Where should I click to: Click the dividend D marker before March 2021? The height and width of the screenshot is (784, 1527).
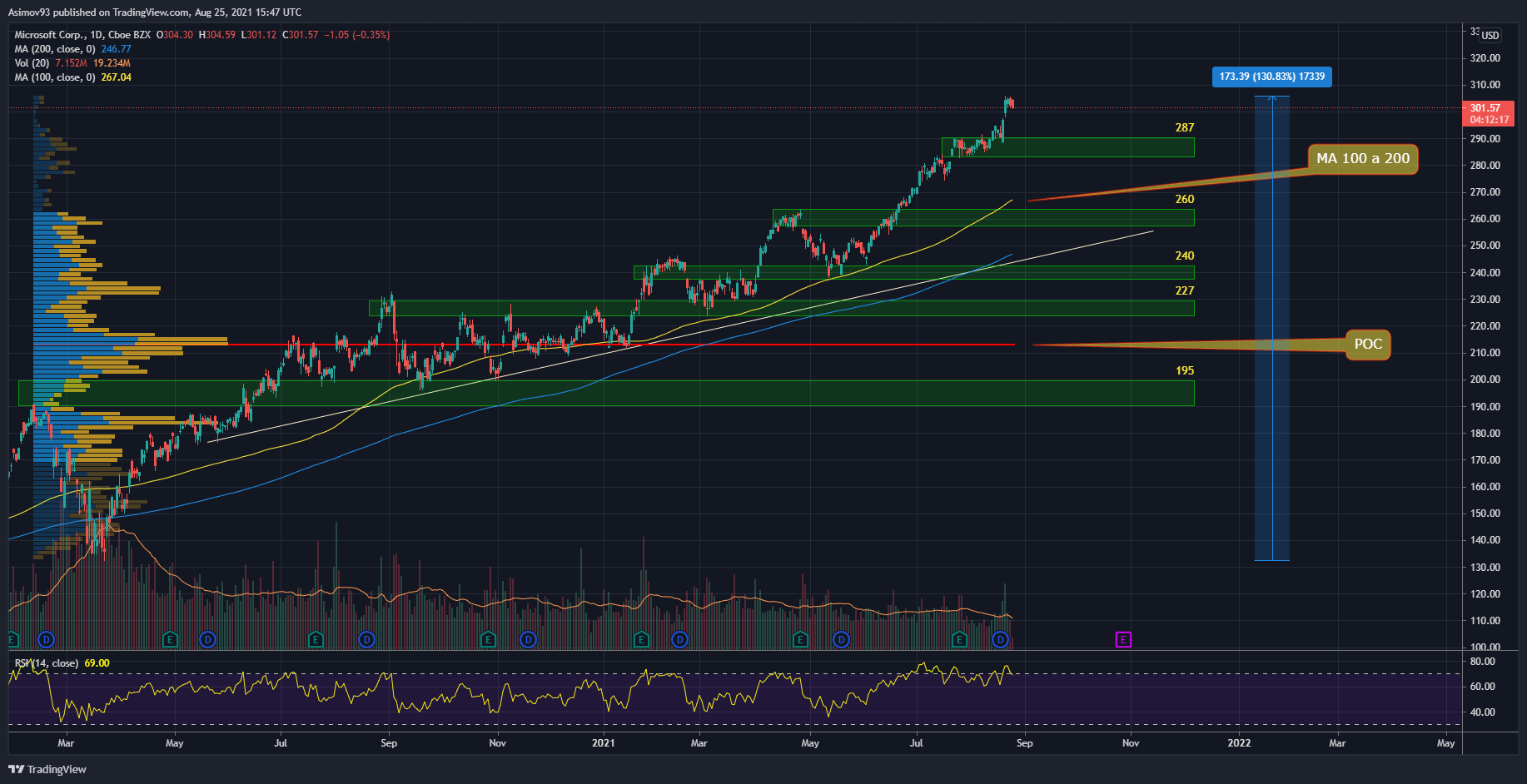[x=679, y=639]
